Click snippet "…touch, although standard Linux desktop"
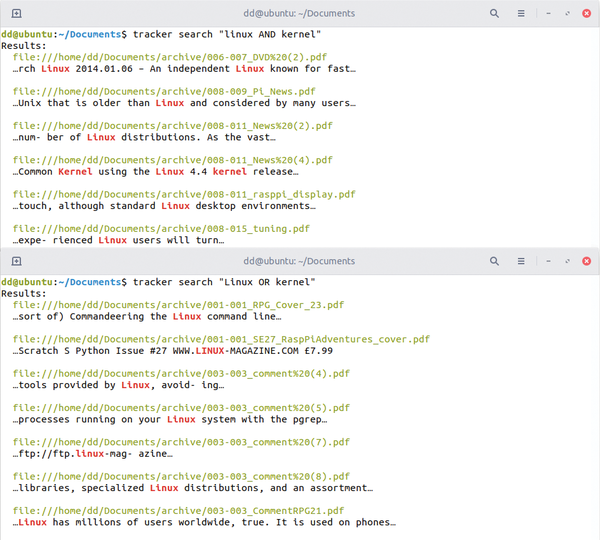This screenshot has height=540, width=600. pyautogui.click(x=164, y=206)
